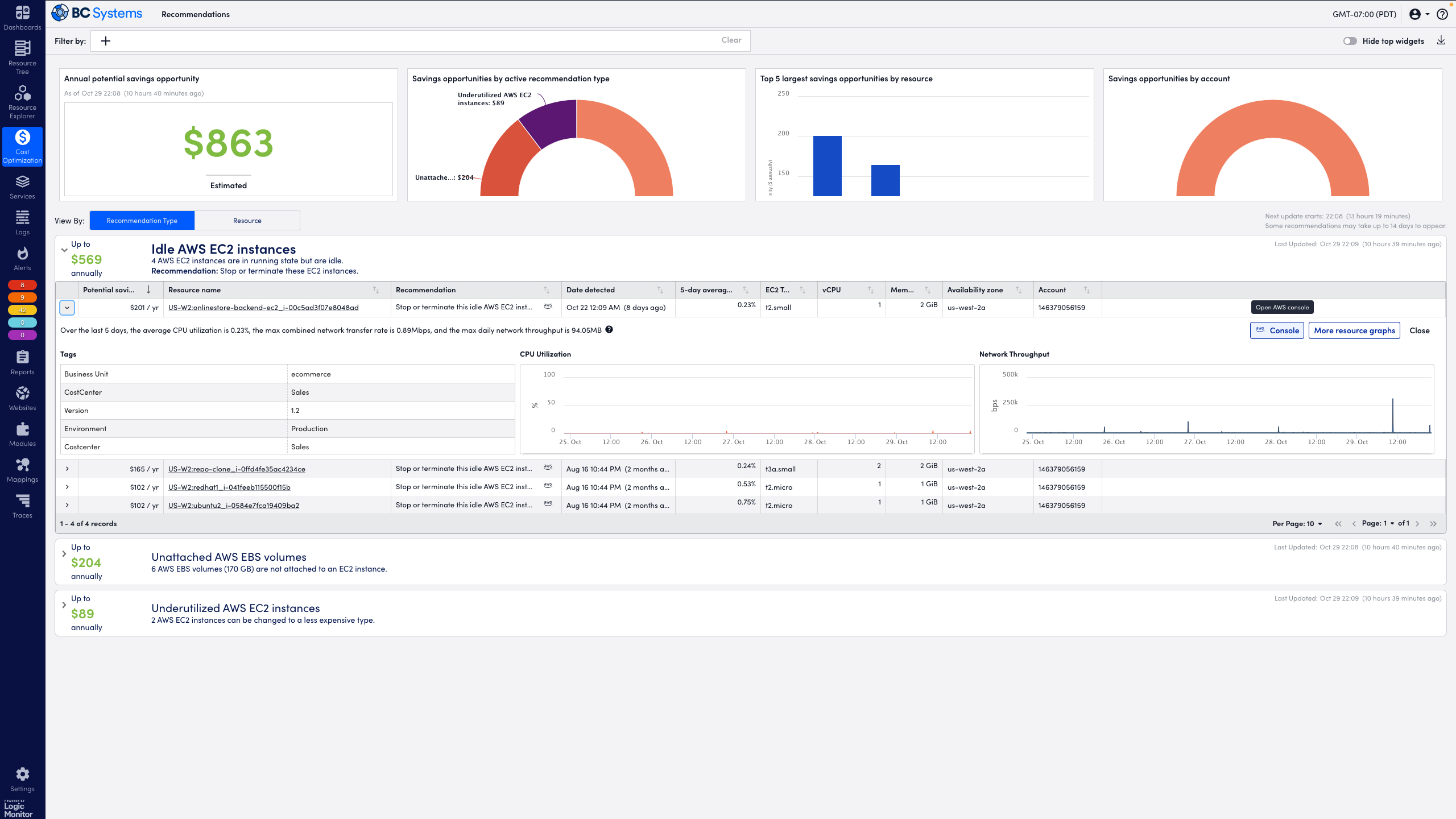This screenshot has height=819, width=1456.
Task: Click the tallest blue bar in Top 5 chart
Action: pyautogui.click(x=828, y=166)
